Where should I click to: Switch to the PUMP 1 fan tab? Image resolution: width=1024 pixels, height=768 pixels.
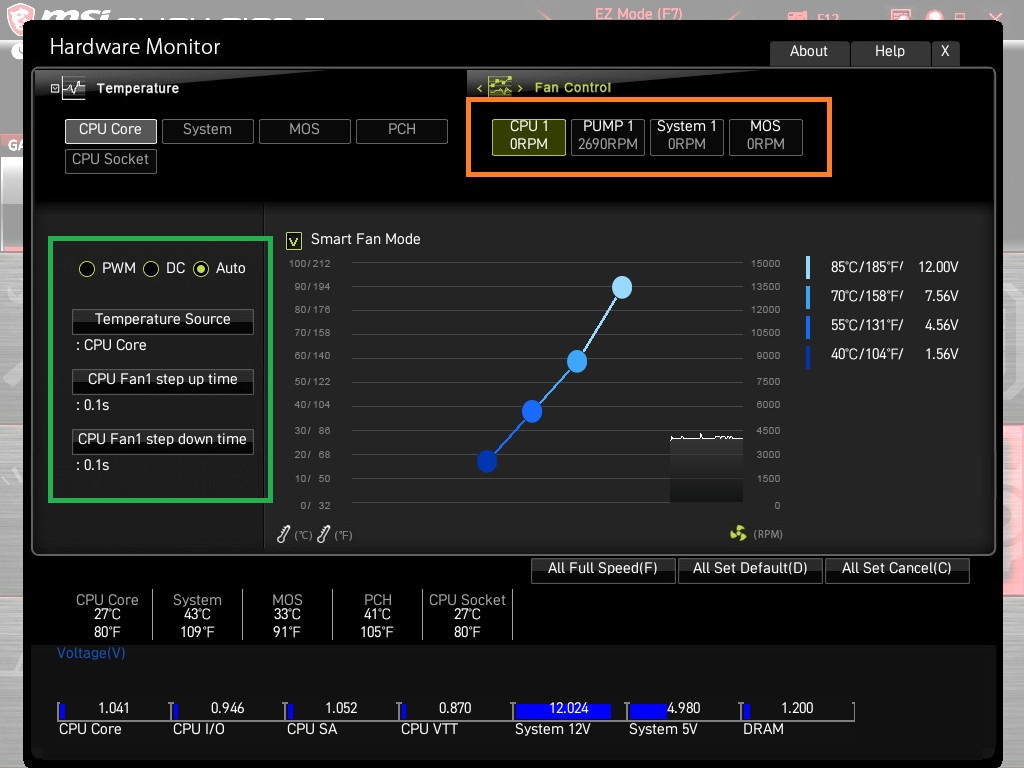(607, 136)
